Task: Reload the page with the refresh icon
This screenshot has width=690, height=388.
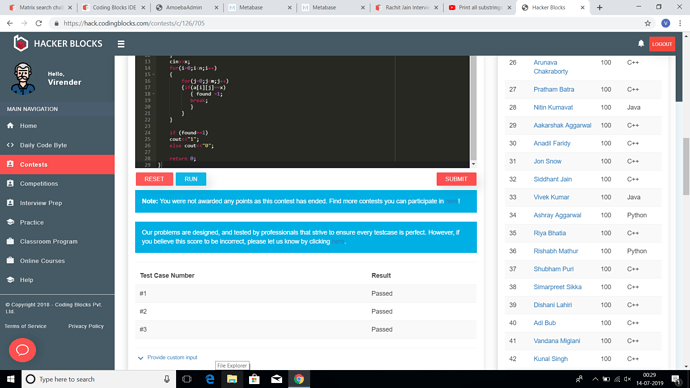Action: pyautogui.click(x=39, y=23)
